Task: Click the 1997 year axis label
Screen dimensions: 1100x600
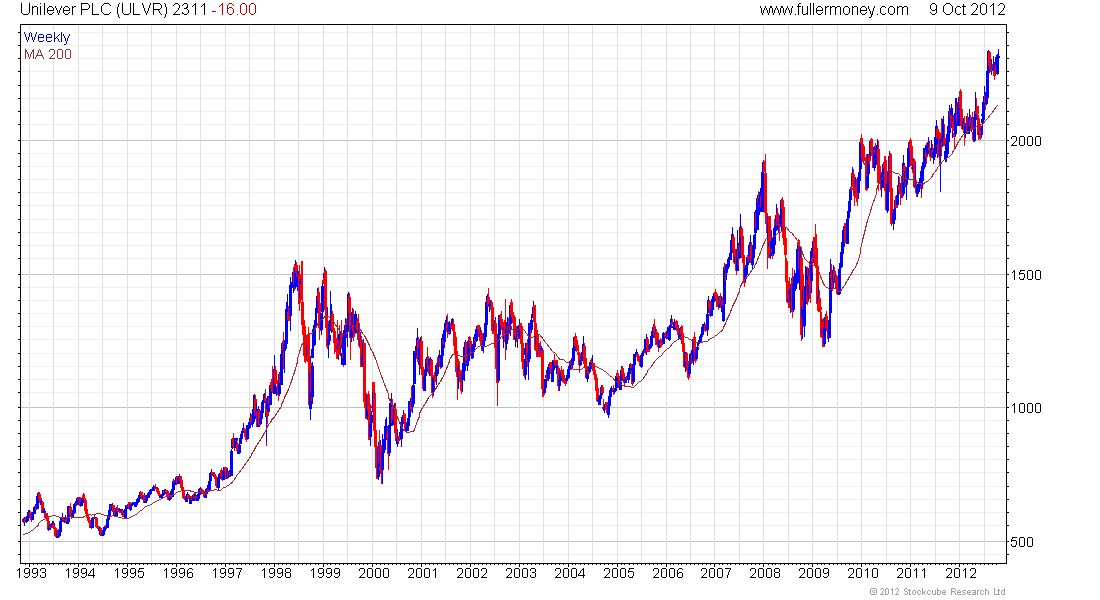Action: tap(227, 573)
